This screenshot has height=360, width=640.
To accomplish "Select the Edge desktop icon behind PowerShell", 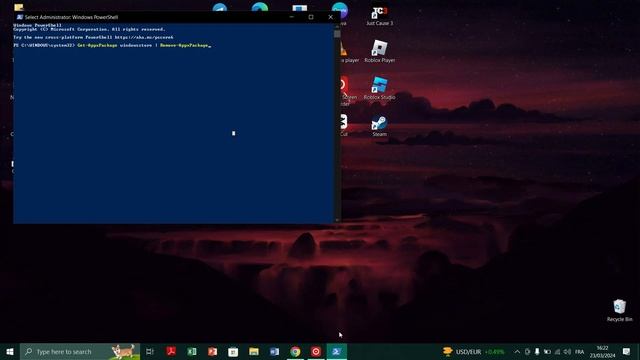I will pyautogui.click(x=260, y=7).
